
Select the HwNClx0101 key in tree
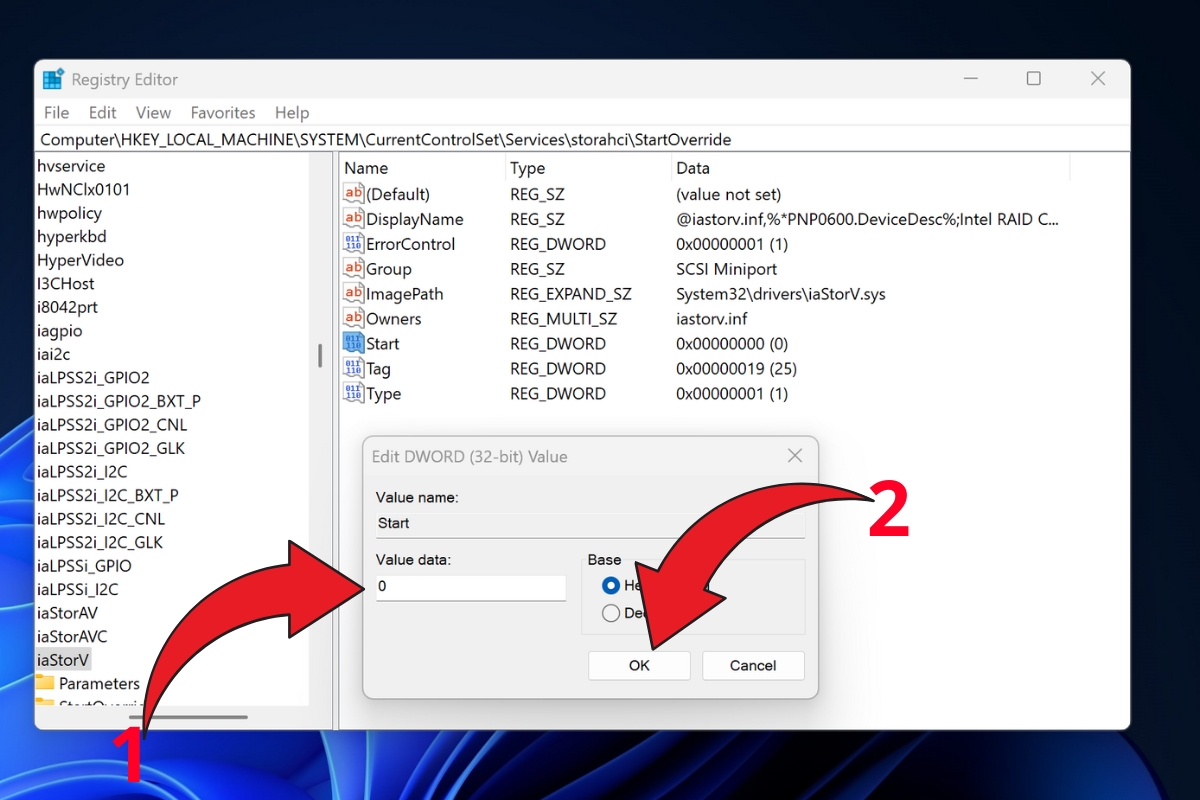coord(83,189)
